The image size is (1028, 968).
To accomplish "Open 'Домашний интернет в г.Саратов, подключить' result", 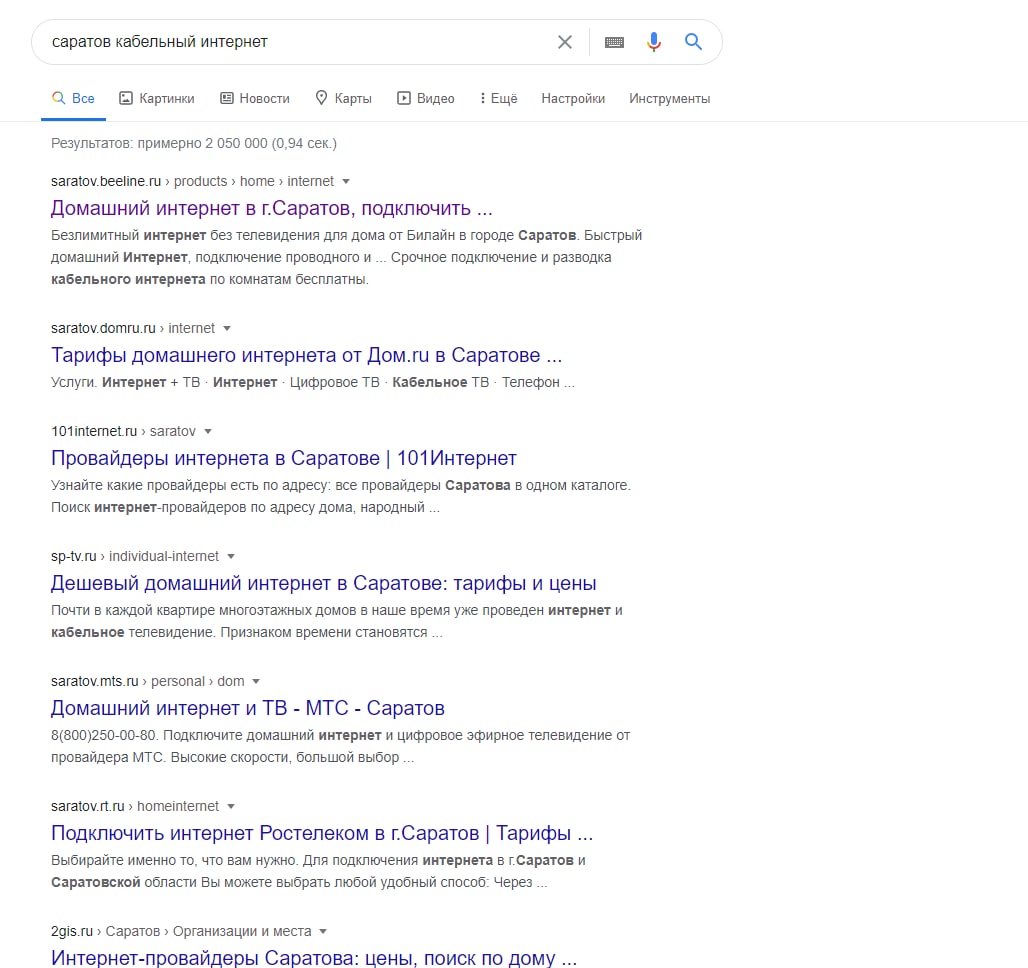I will 271,209.
